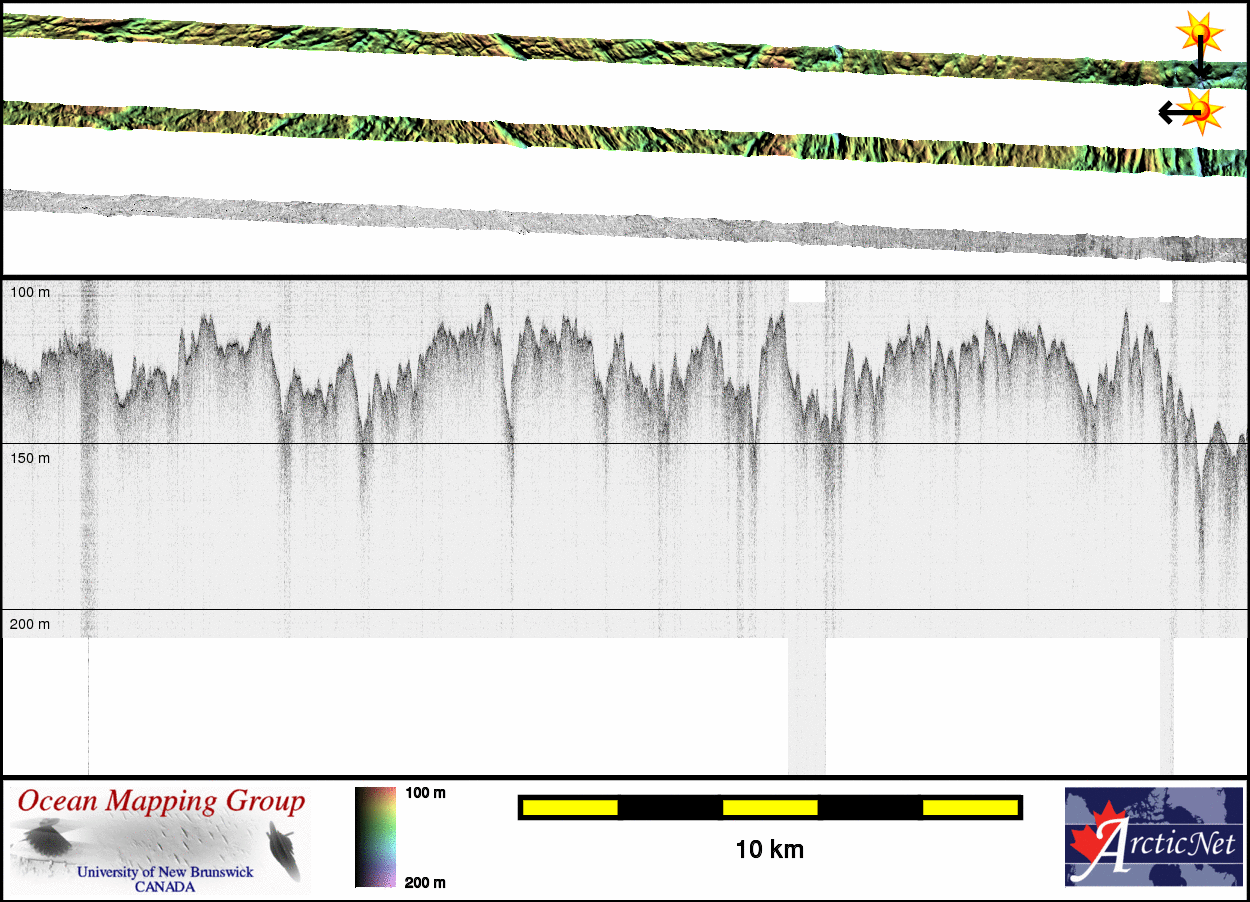1250x902 pixels.
Task: Click the 200 m label beside color legend
Action: tap(425, 882)
